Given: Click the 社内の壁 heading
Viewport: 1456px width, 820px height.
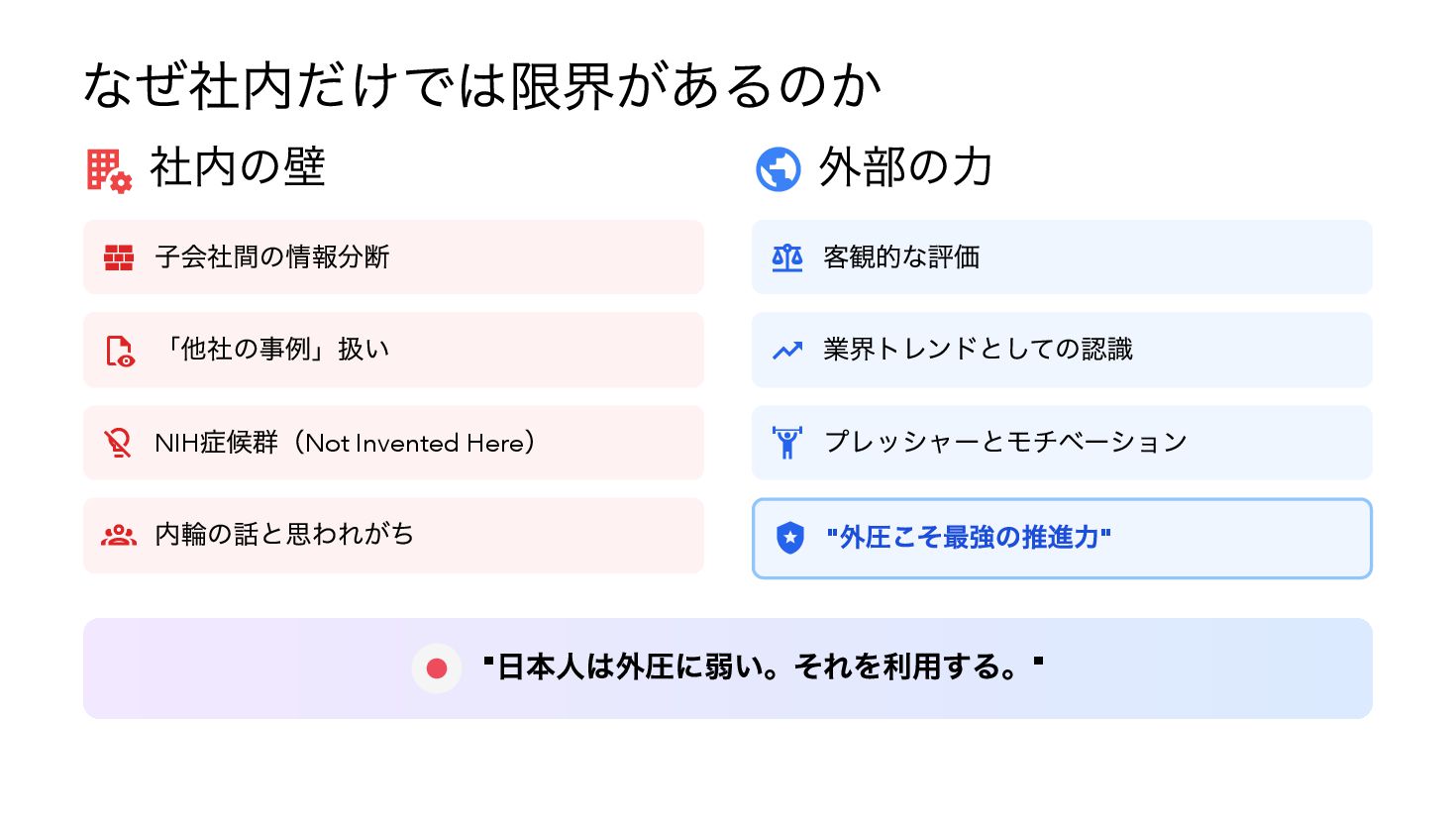Looking at the screenshot, I should 238,167.
